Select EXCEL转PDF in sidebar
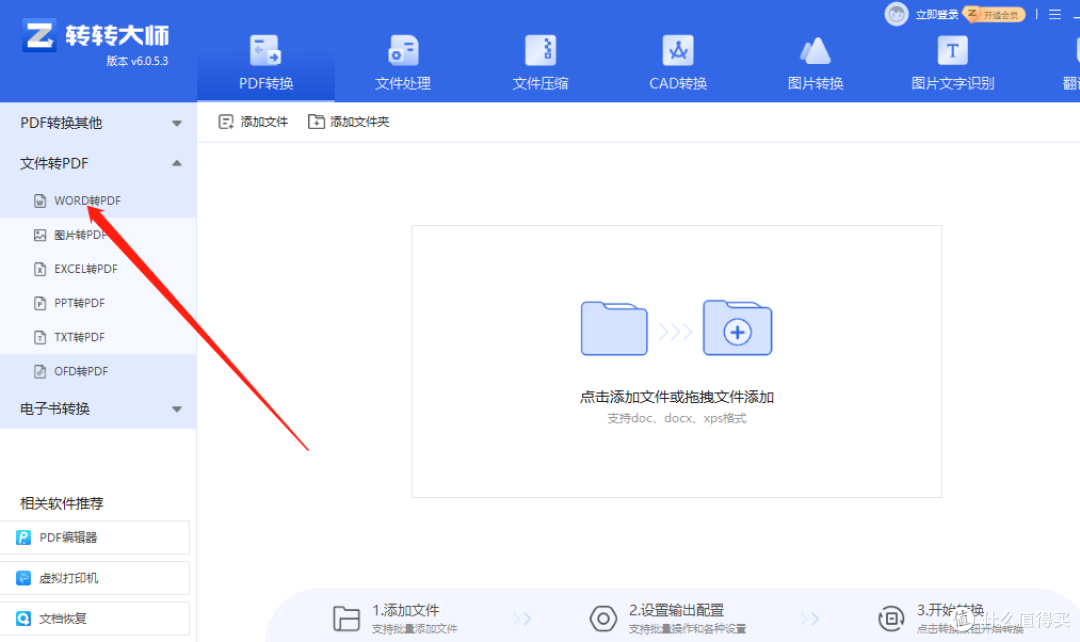 coord(98,269)
